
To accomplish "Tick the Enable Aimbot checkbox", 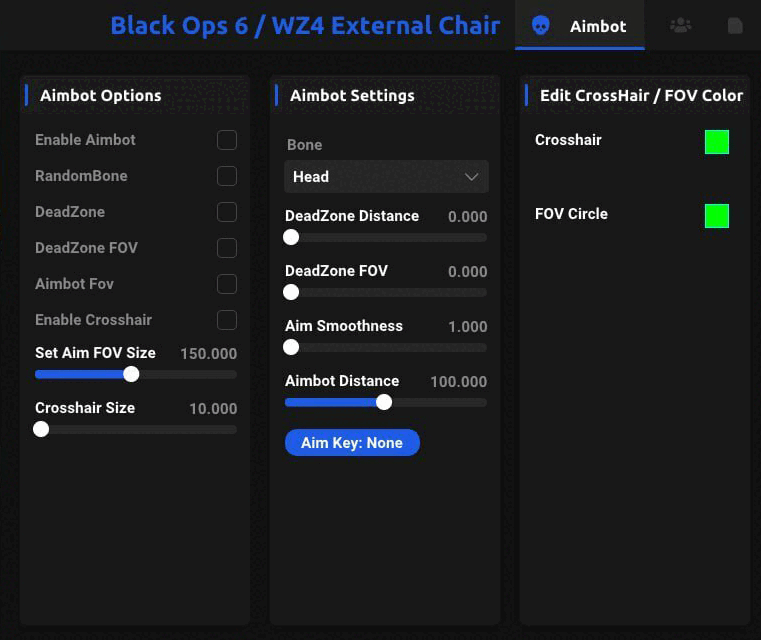I will [x=227, y=140].
